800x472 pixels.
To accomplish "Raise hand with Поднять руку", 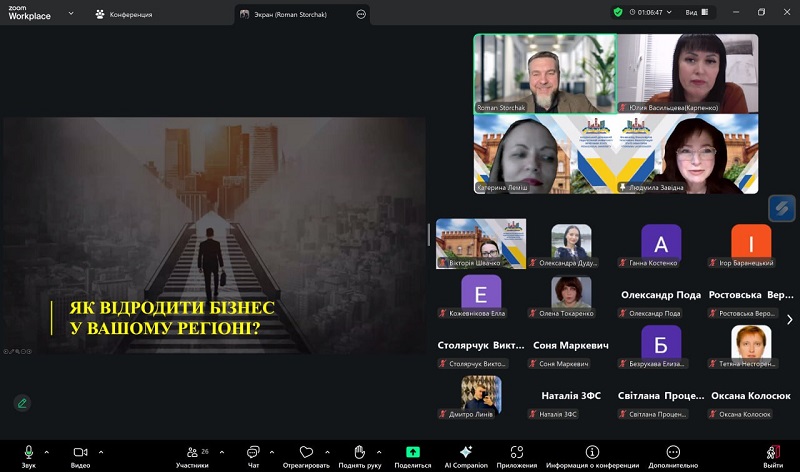I will coord(360,454).
